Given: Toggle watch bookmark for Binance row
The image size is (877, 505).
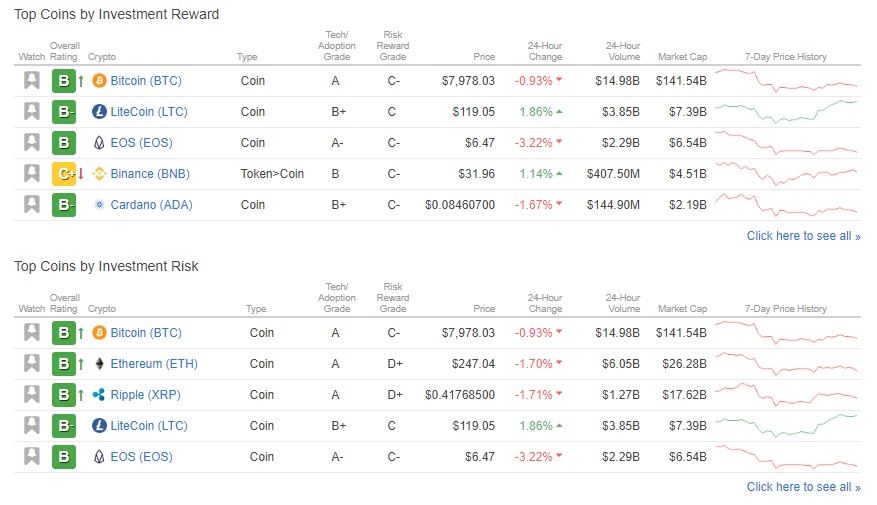Looking at the screenshot, I should click(32, 173).
